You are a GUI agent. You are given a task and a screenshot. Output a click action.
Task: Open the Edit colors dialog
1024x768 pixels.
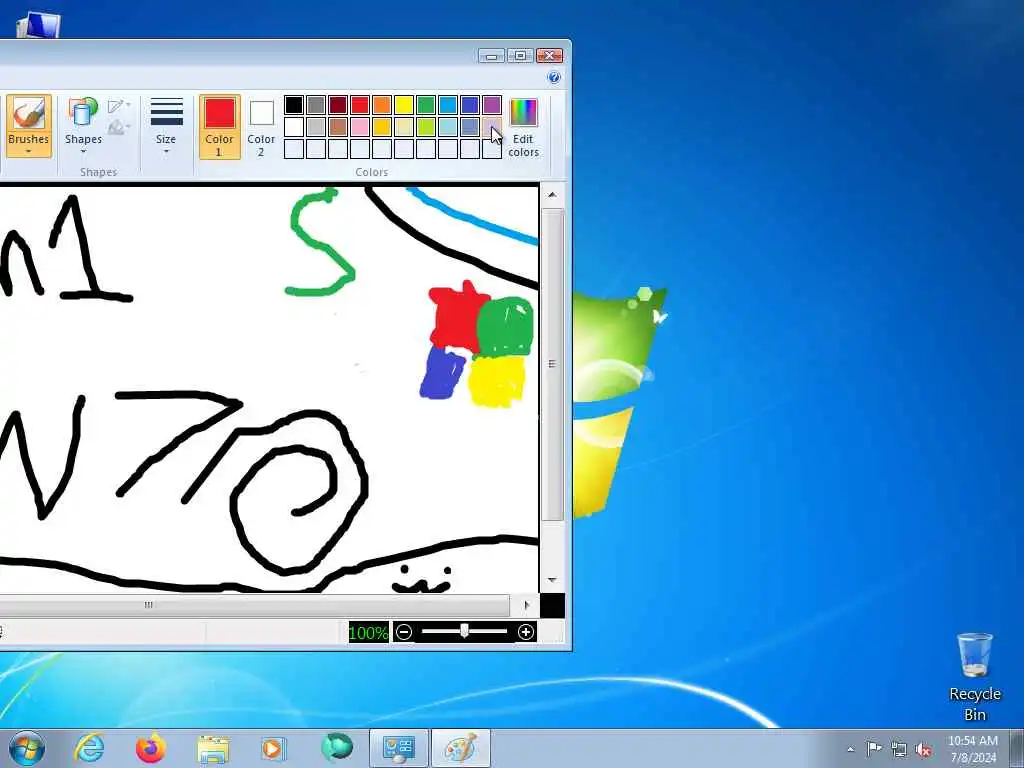(x=523, y=127)
